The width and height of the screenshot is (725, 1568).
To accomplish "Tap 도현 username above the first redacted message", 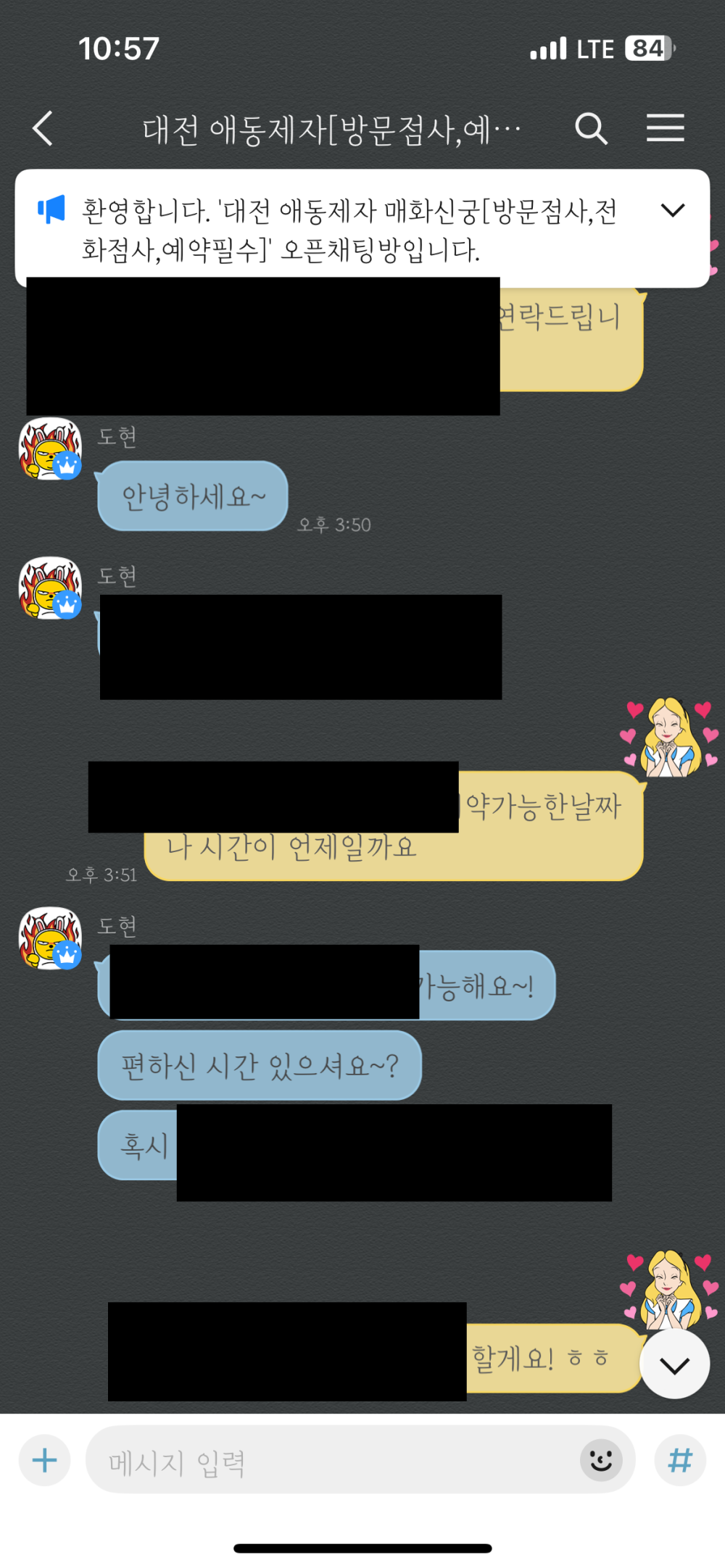I will click(x=117, y=577).
